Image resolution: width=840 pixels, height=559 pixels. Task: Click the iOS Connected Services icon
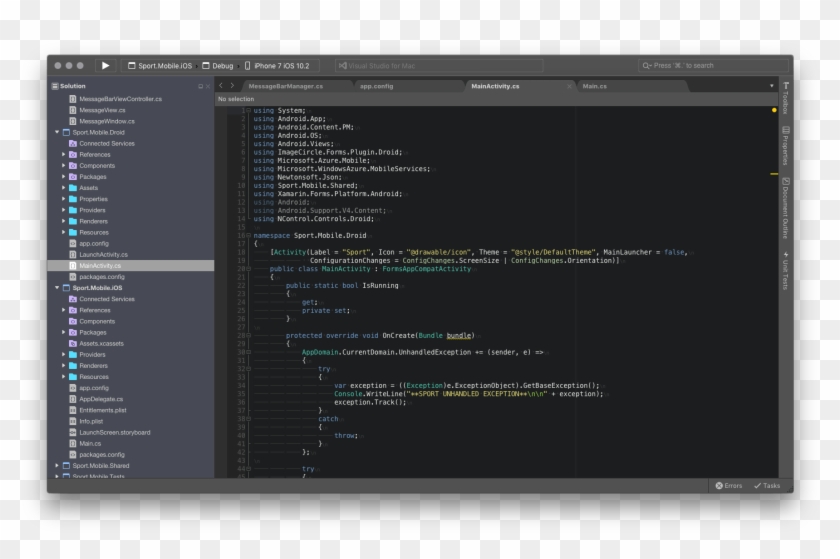click(73, 299)
